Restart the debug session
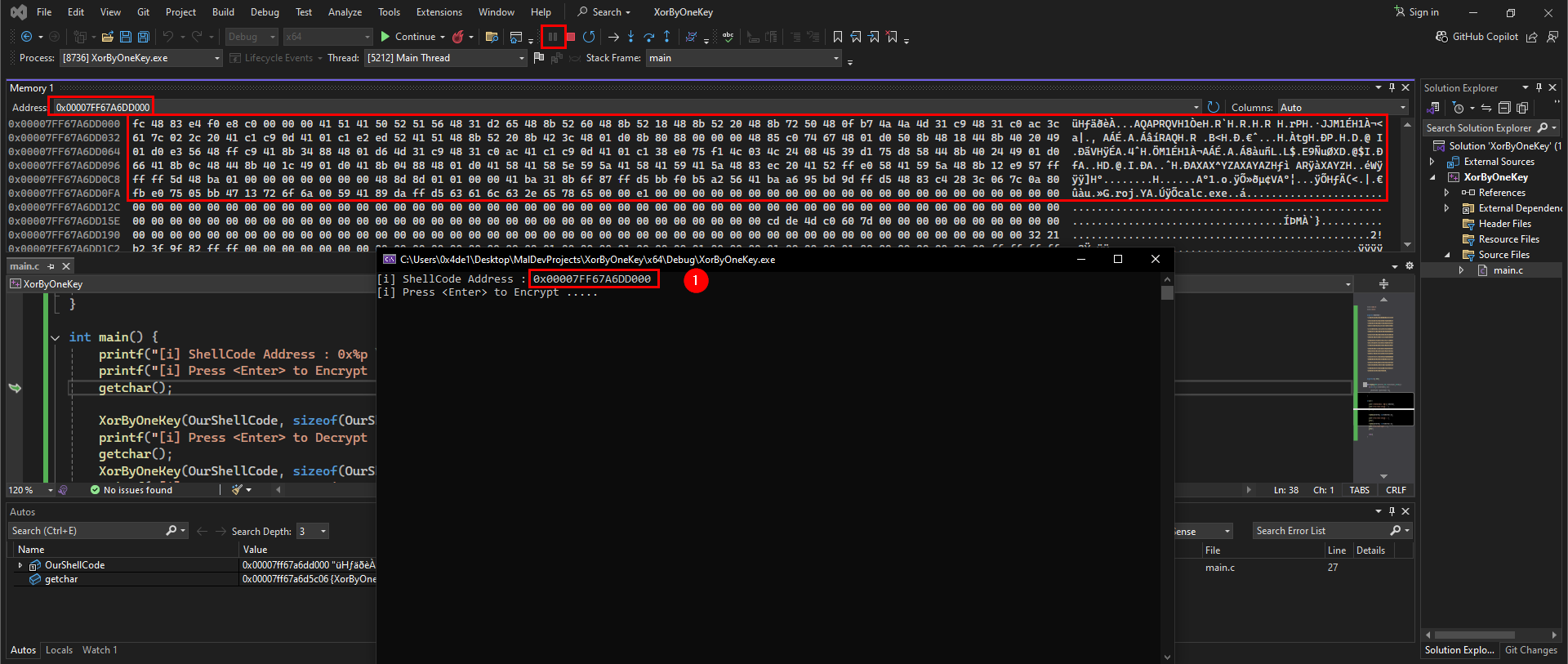 click(x=589, y=37)
